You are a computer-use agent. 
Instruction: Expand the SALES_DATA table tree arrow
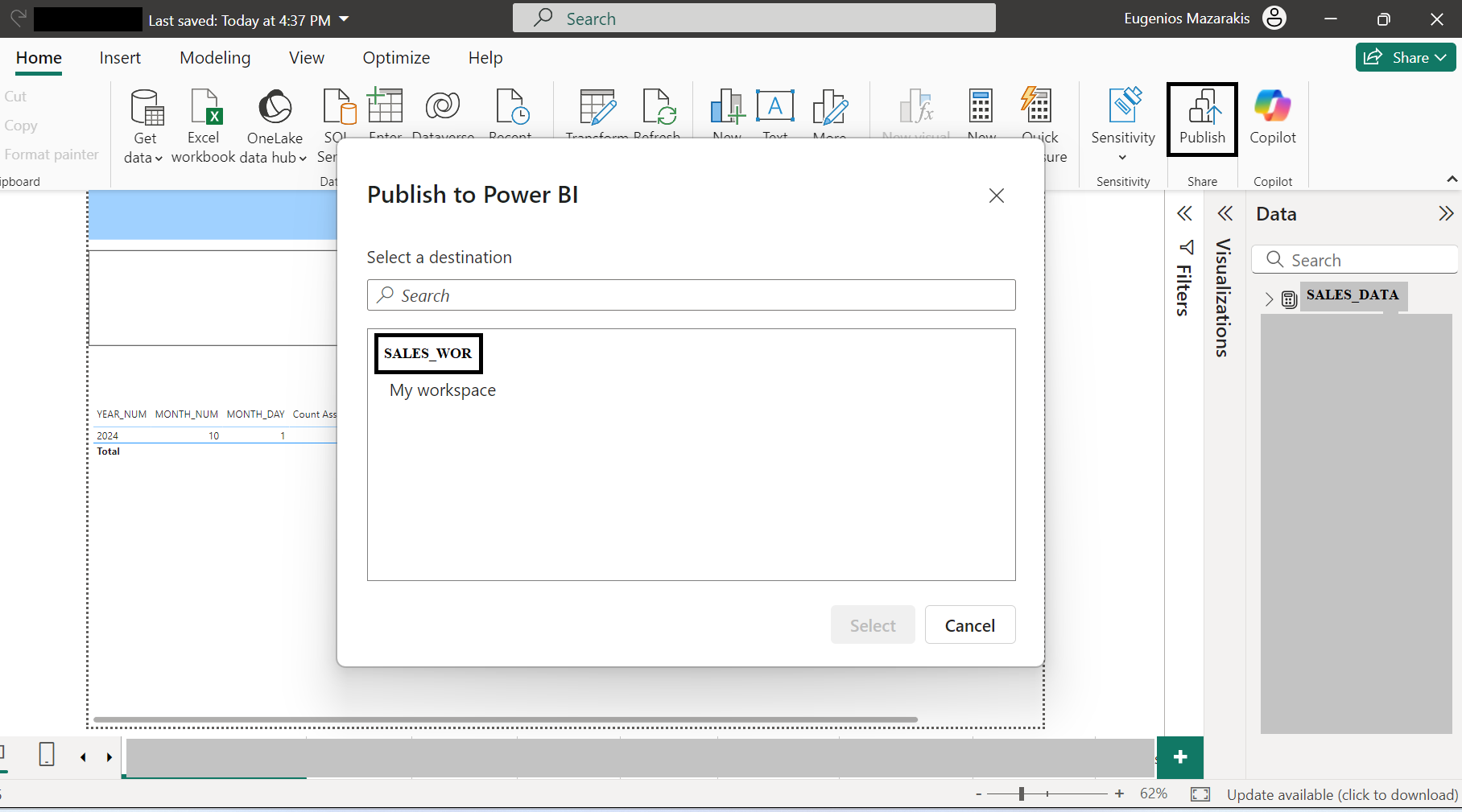tap(1270, 299)
